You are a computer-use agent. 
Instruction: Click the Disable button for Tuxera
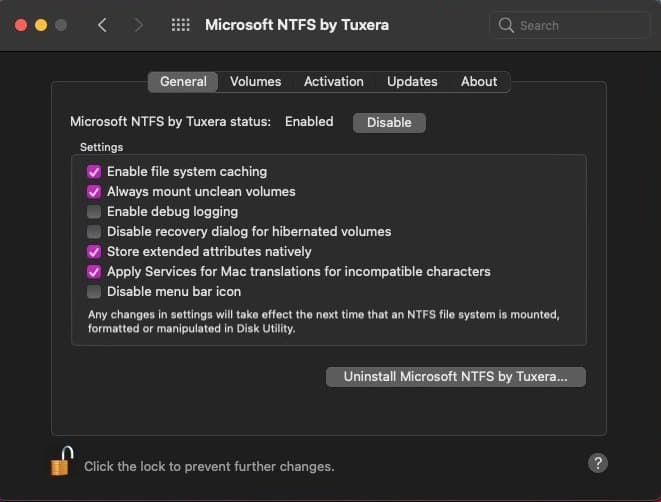point(389,123)
